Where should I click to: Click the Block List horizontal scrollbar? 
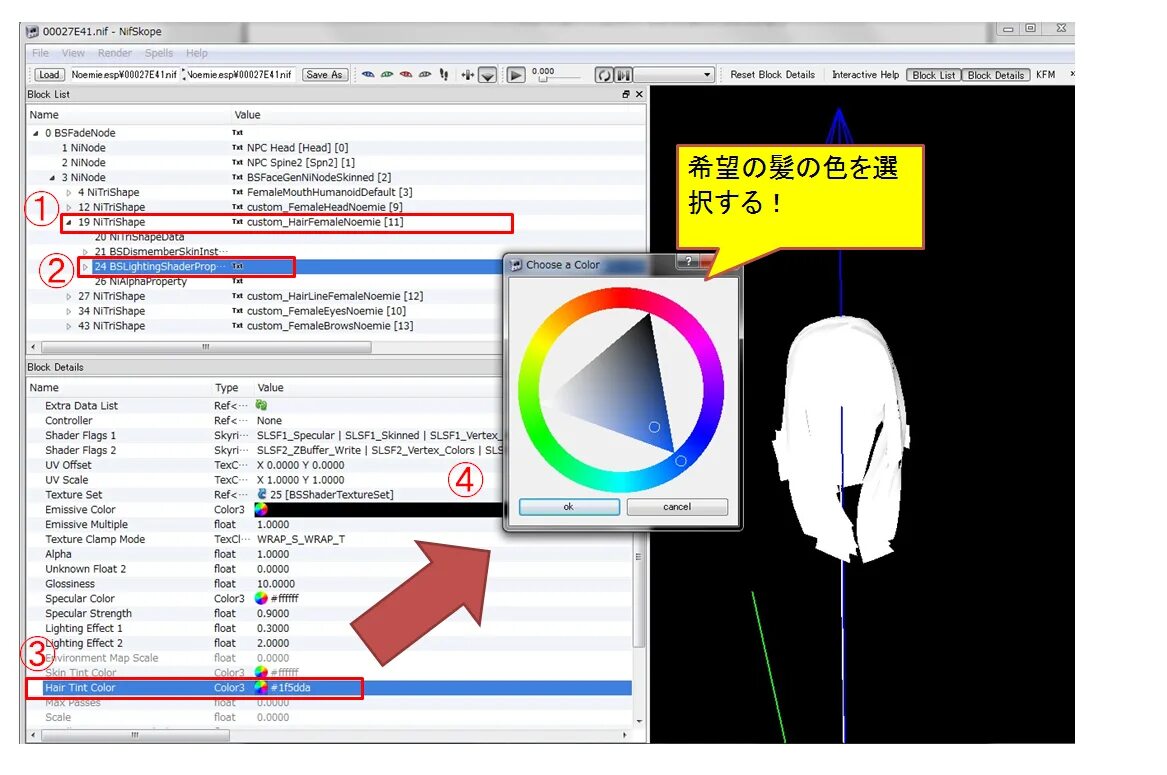point(206,347)
